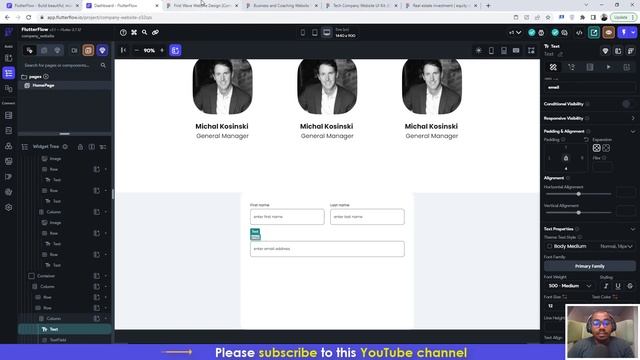Click the keyboard display icon on canvas toolbar
The image size is (640, 360).
click(x=516, y=51)
